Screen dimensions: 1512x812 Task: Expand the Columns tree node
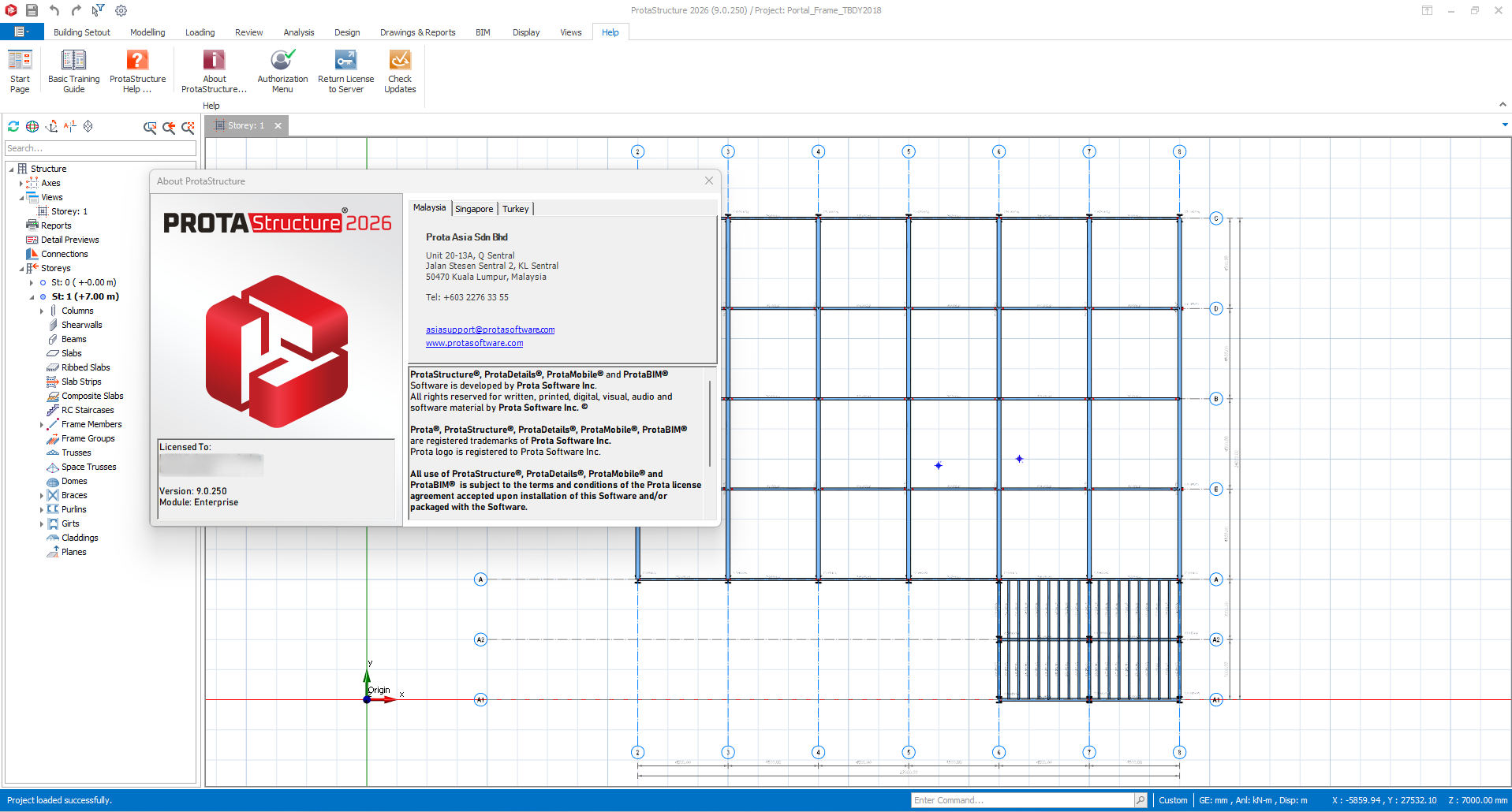[x=42, y=311]
